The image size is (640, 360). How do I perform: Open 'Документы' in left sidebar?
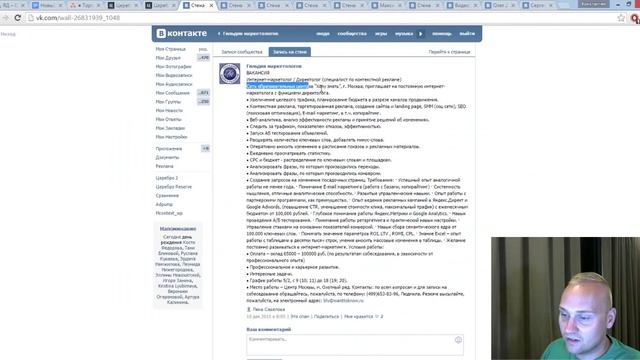[167, 158]
